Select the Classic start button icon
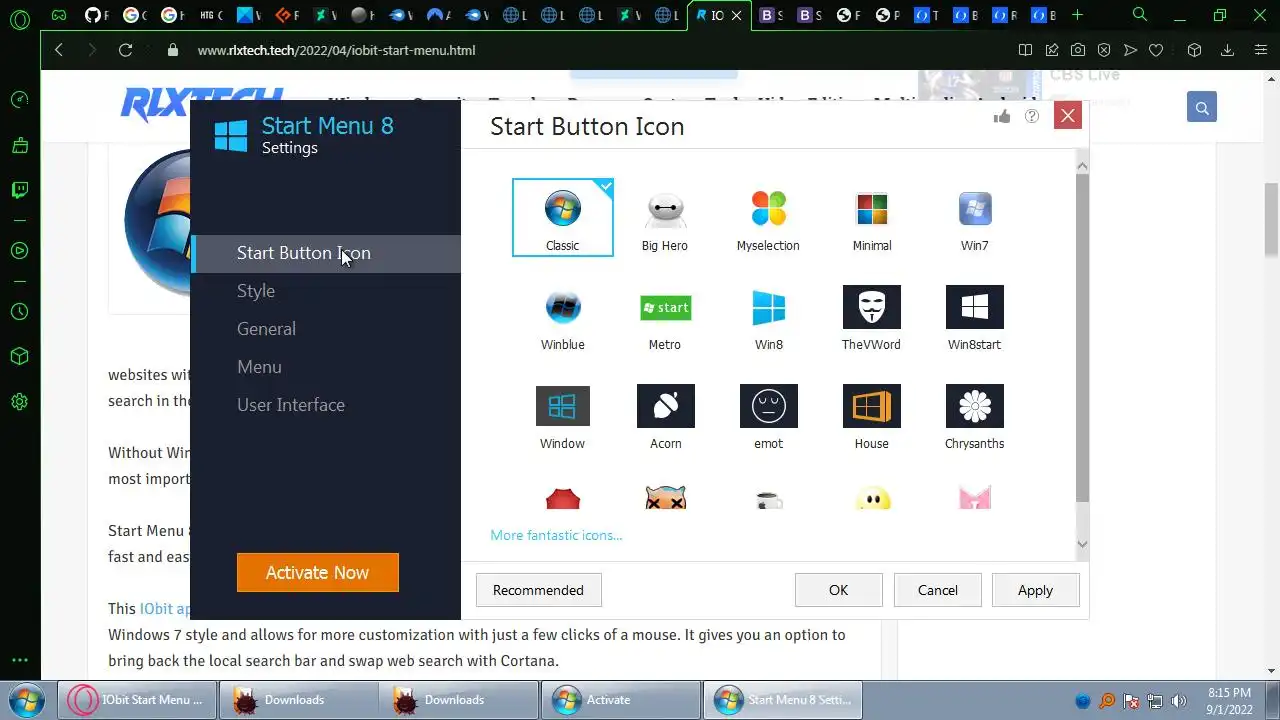The height and width of the screenshot is (720, 1280). click(x=562, y=217)
